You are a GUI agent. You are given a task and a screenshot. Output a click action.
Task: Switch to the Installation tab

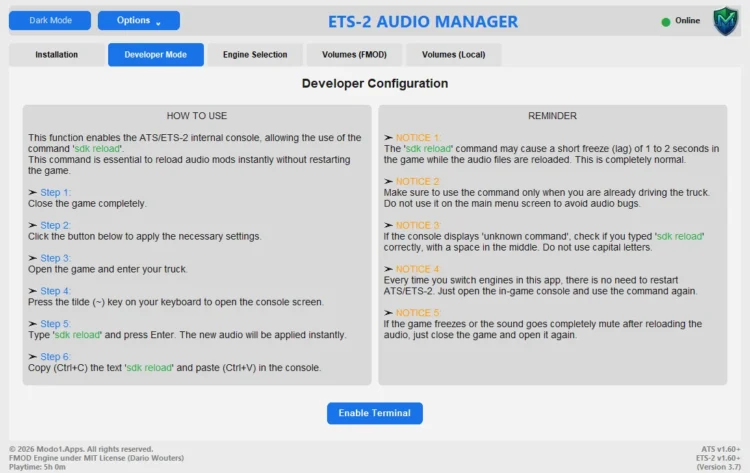click(56, 55)
